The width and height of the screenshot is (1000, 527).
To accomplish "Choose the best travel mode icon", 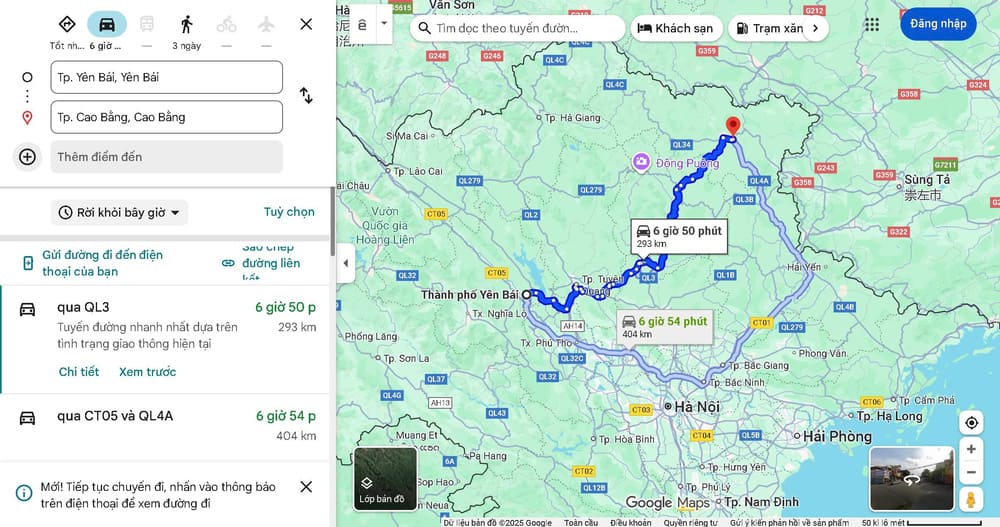I will pyautogui.click(x=66, y=24).
